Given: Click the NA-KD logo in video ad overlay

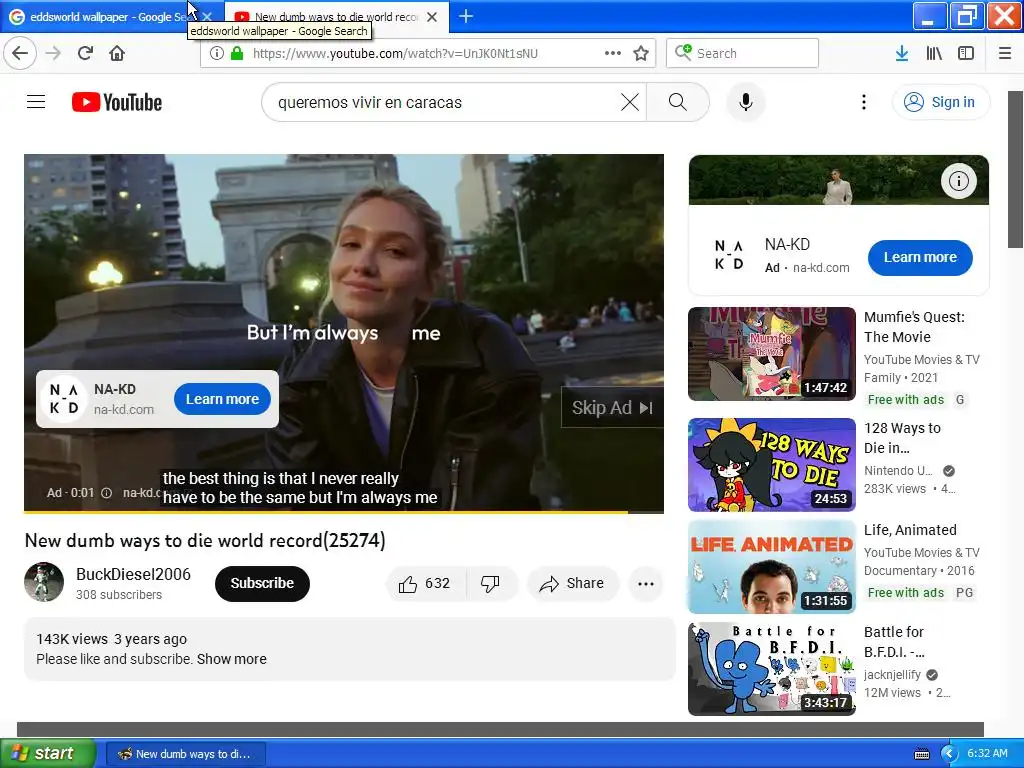Looking at the screenshot, I should coord(64,399).
